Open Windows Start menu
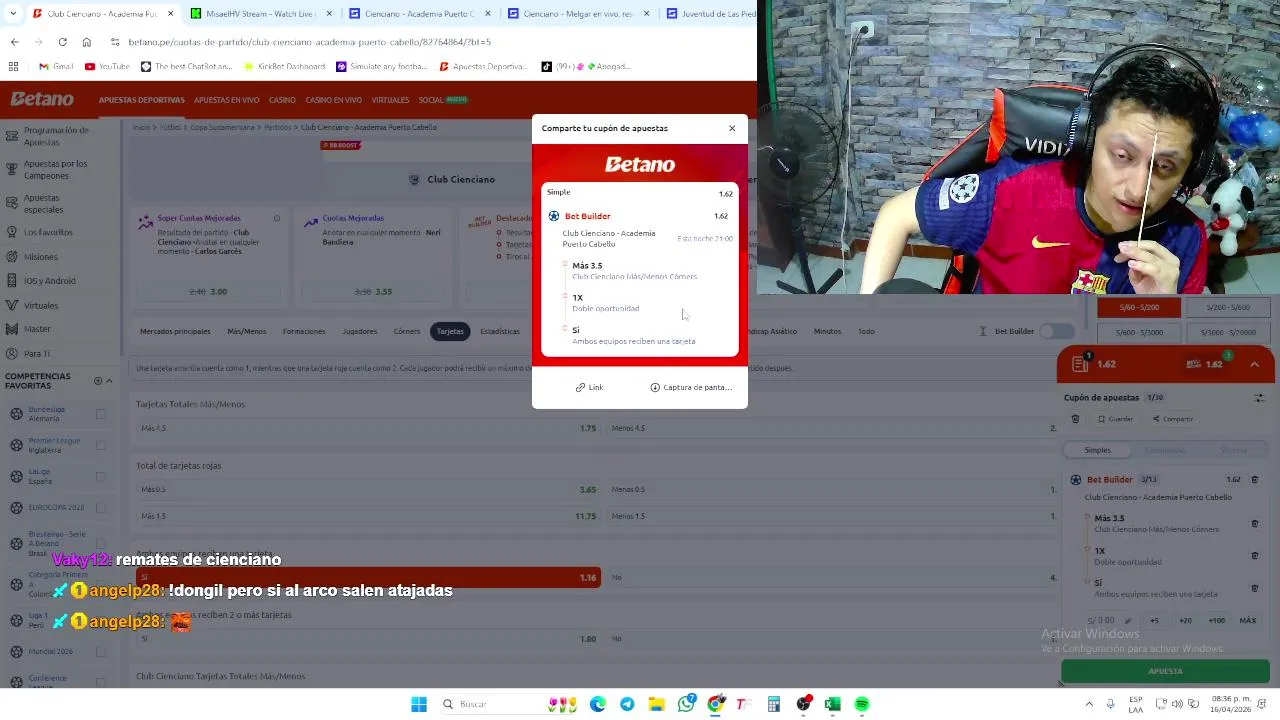This screenshot has height=720, width=1280. [x=419, y=704]
